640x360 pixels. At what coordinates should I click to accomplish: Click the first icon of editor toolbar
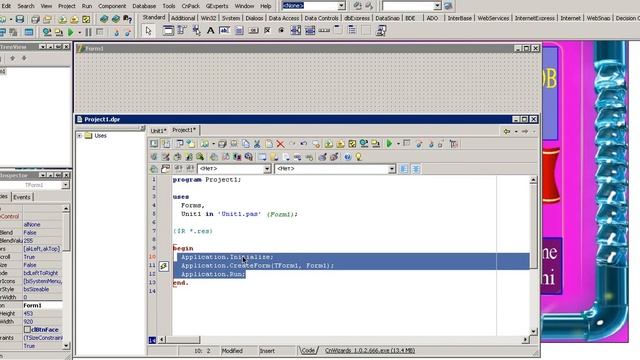154,144
